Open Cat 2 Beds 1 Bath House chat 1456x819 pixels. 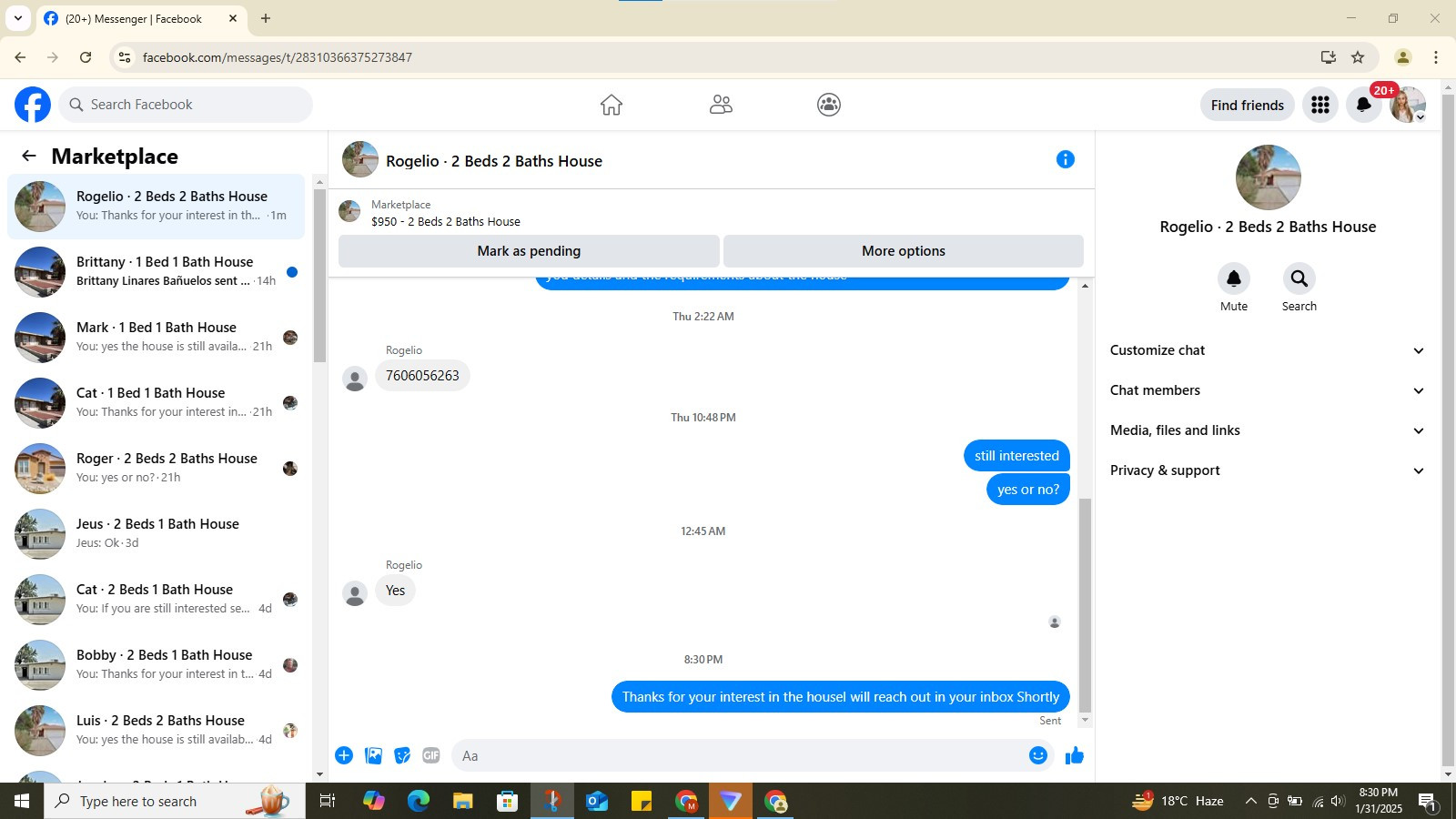coord(157,600)
